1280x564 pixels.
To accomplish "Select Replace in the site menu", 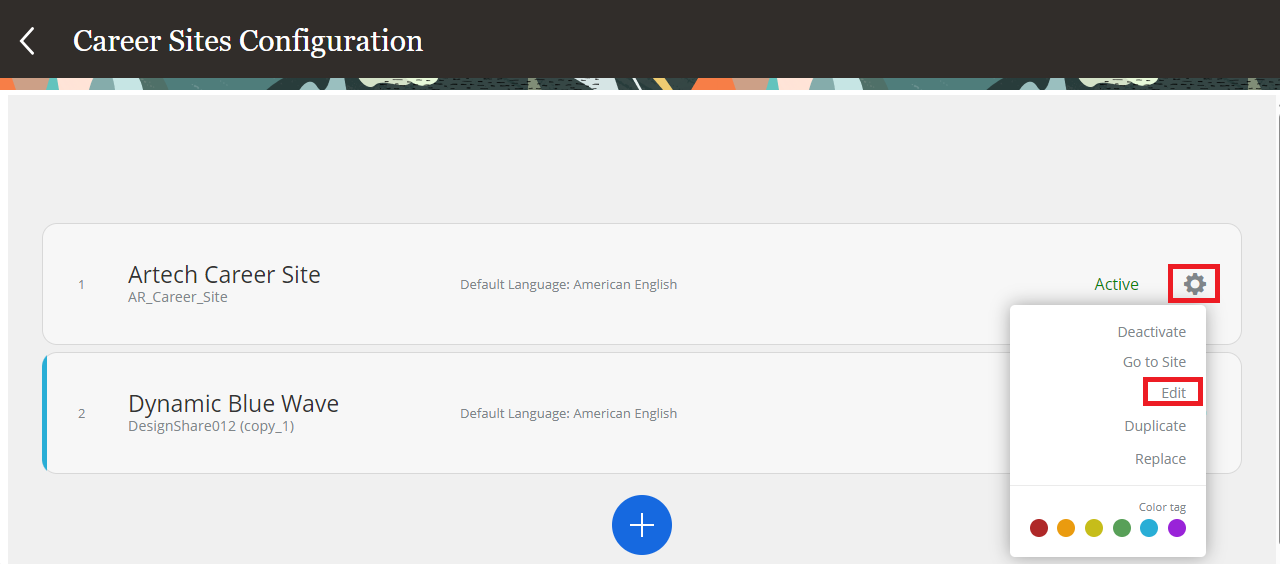I will click(x=1160, y=459).
